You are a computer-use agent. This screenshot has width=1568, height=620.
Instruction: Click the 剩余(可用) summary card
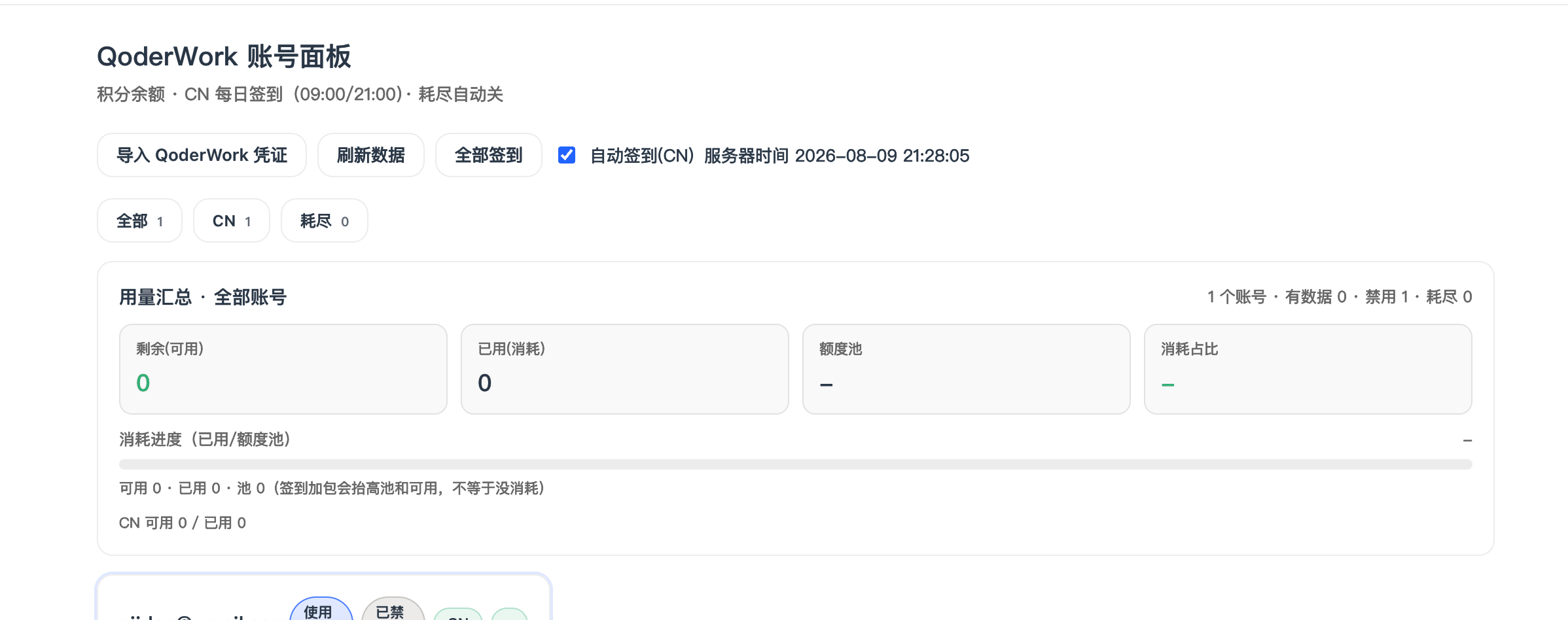point(283,369)
